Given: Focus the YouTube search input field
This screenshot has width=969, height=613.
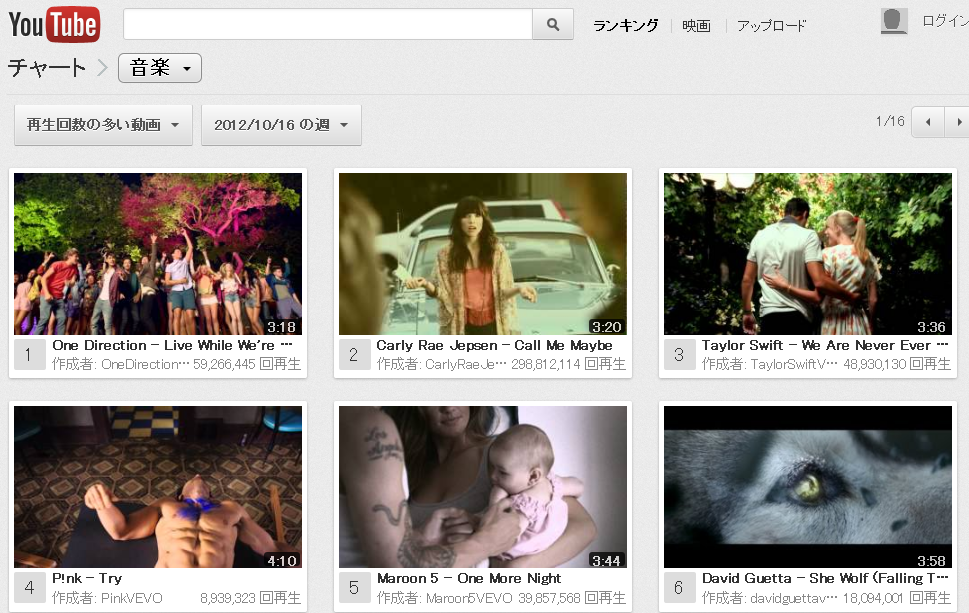Looking at the screenshot, I should coord(328,25).
